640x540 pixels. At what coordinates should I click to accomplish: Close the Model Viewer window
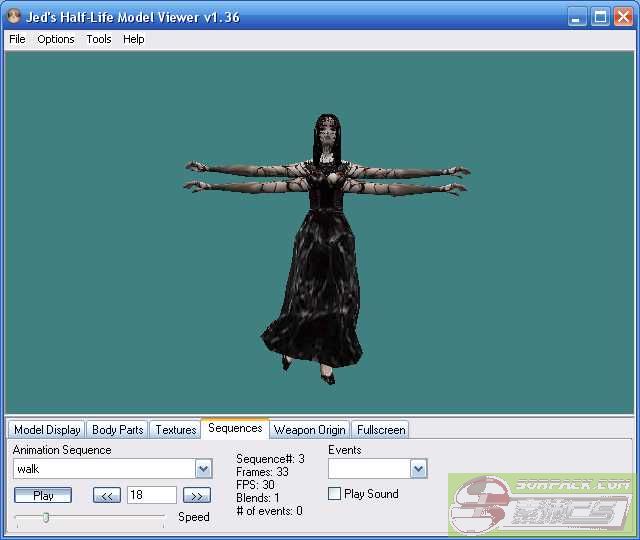click(x=624, y=17)
